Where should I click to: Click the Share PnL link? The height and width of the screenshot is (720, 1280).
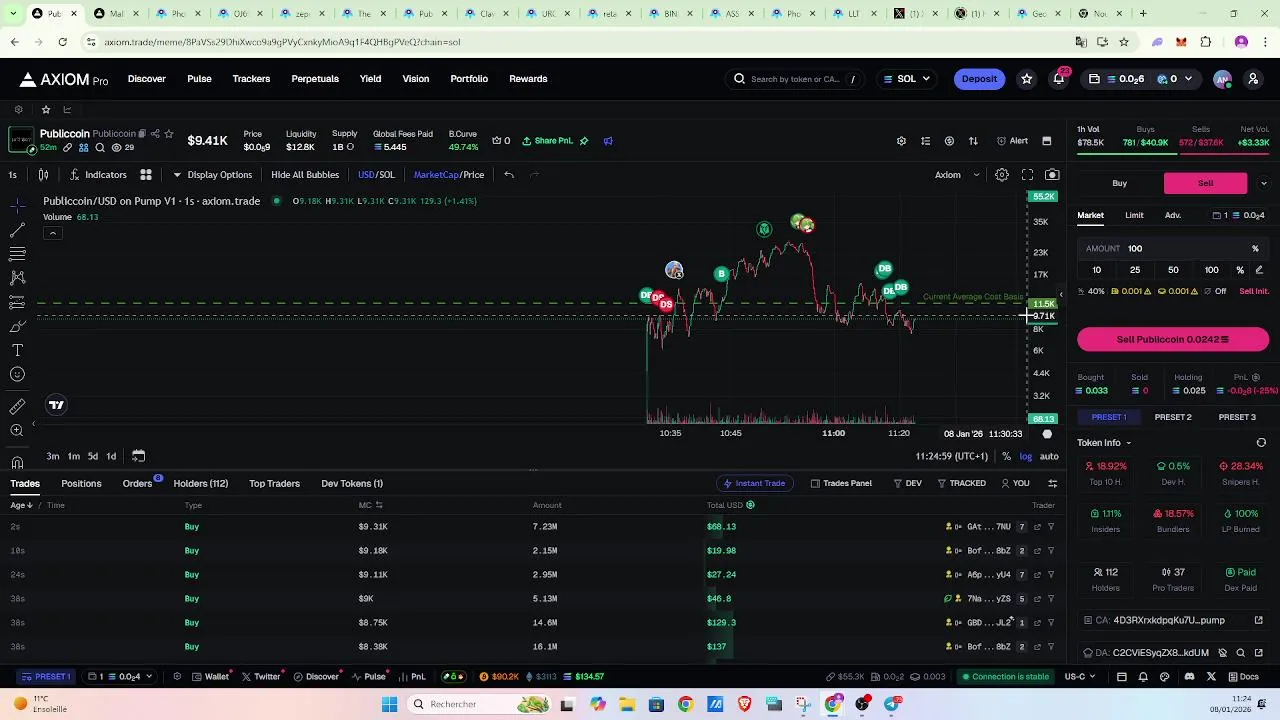(x=547, y=141)
